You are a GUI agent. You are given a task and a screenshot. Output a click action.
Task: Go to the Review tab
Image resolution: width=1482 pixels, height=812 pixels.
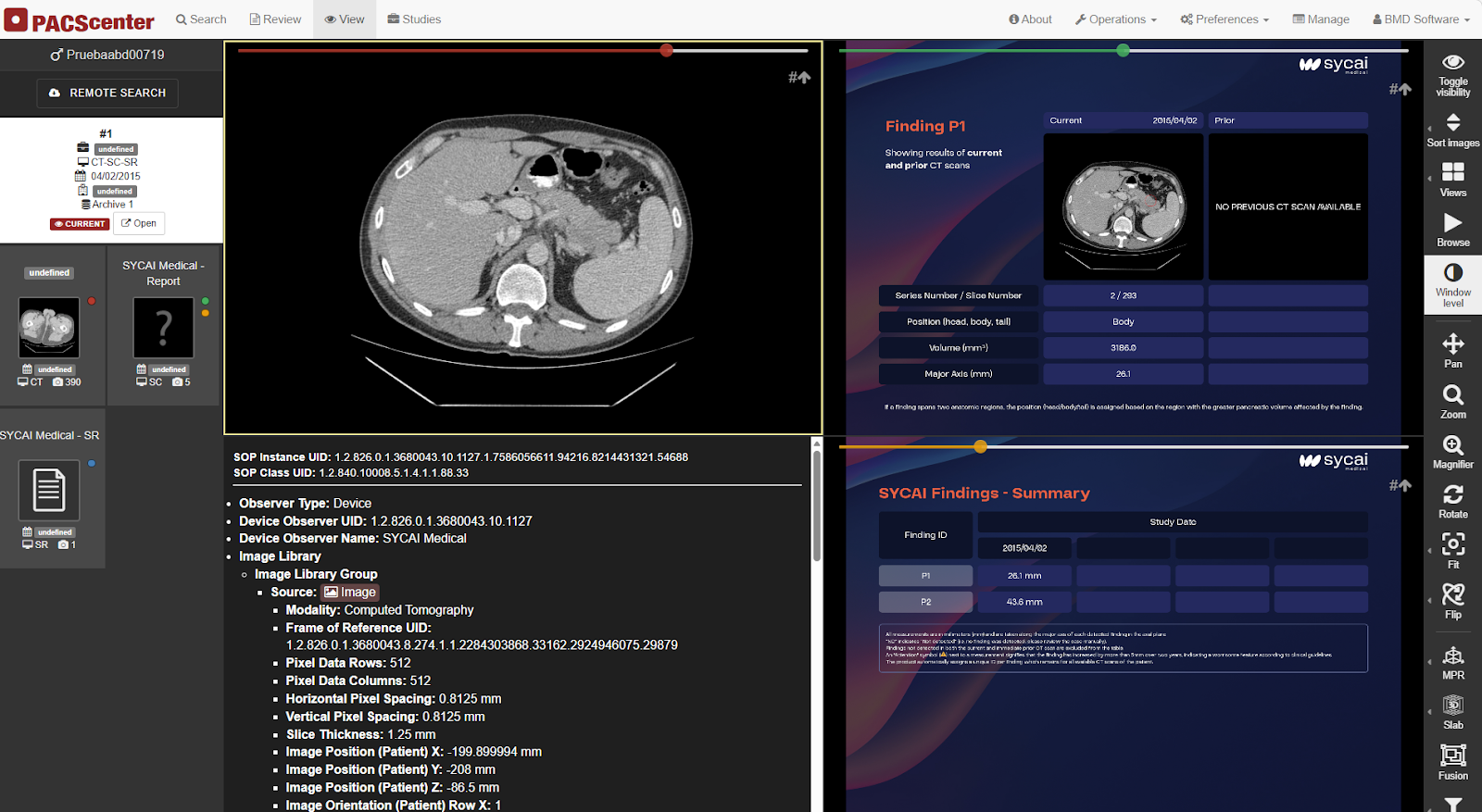[276, 19]
